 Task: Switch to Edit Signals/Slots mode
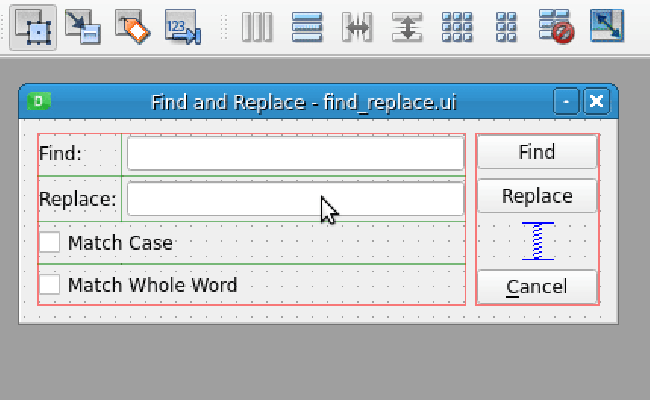pyautogui.click(x=83, y=27)
